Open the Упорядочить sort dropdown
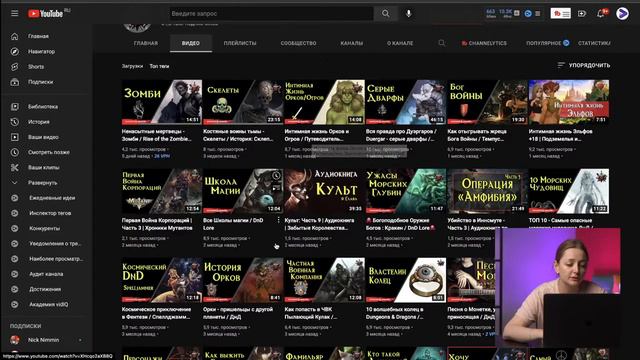 pyautogui.click(x=584, y=65)
